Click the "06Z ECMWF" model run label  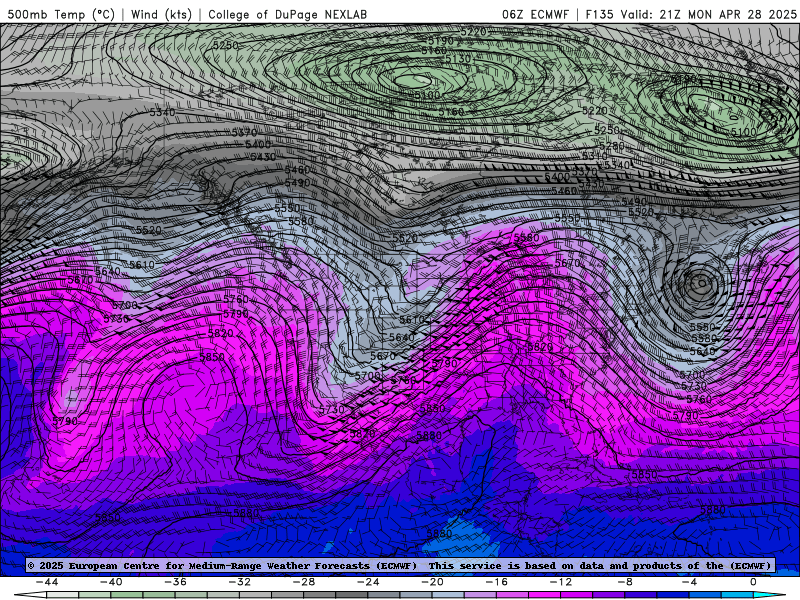[x=535, y=14]
